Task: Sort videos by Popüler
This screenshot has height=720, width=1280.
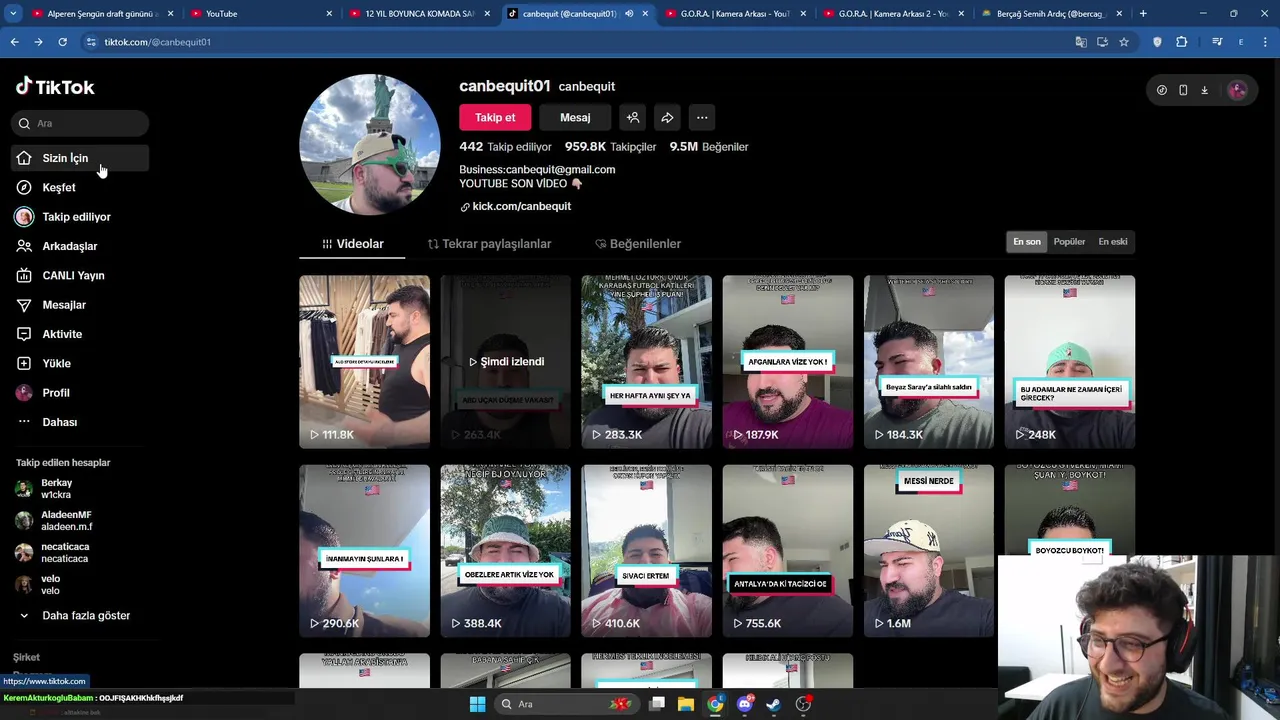Action: click(1069, 241)
